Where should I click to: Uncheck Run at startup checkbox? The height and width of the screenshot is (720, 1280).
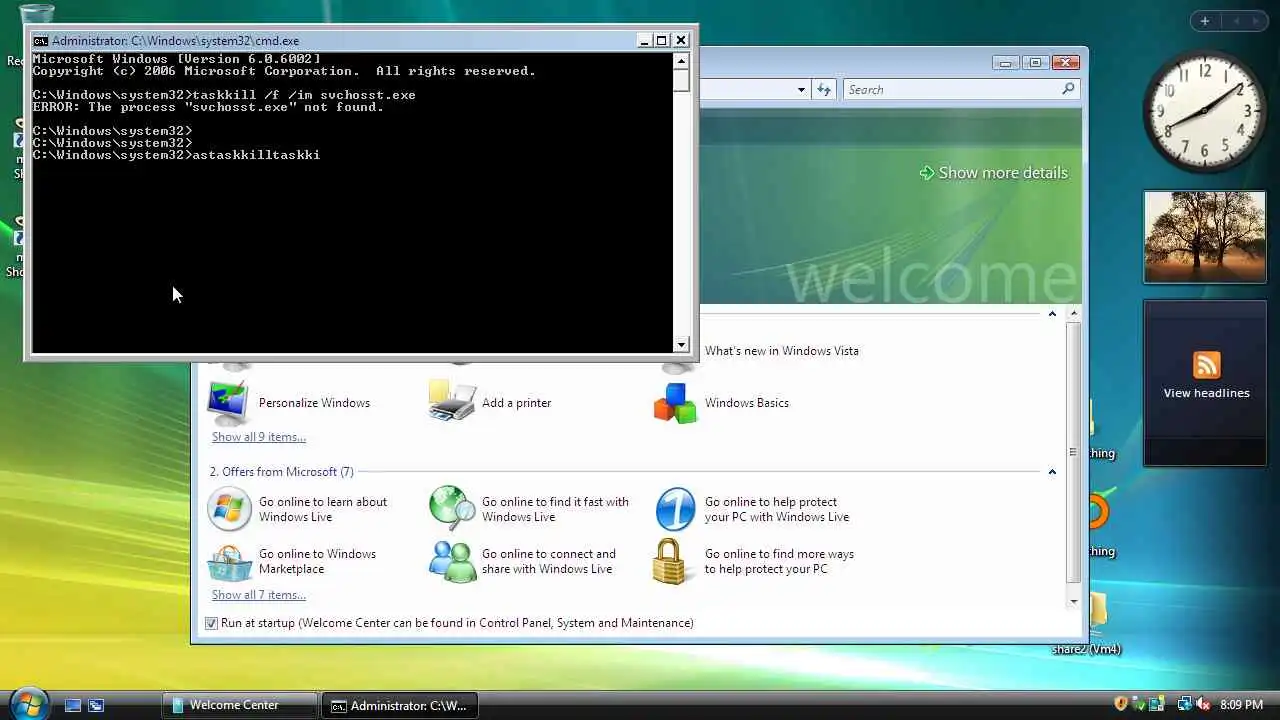click(x=211, y=623)
